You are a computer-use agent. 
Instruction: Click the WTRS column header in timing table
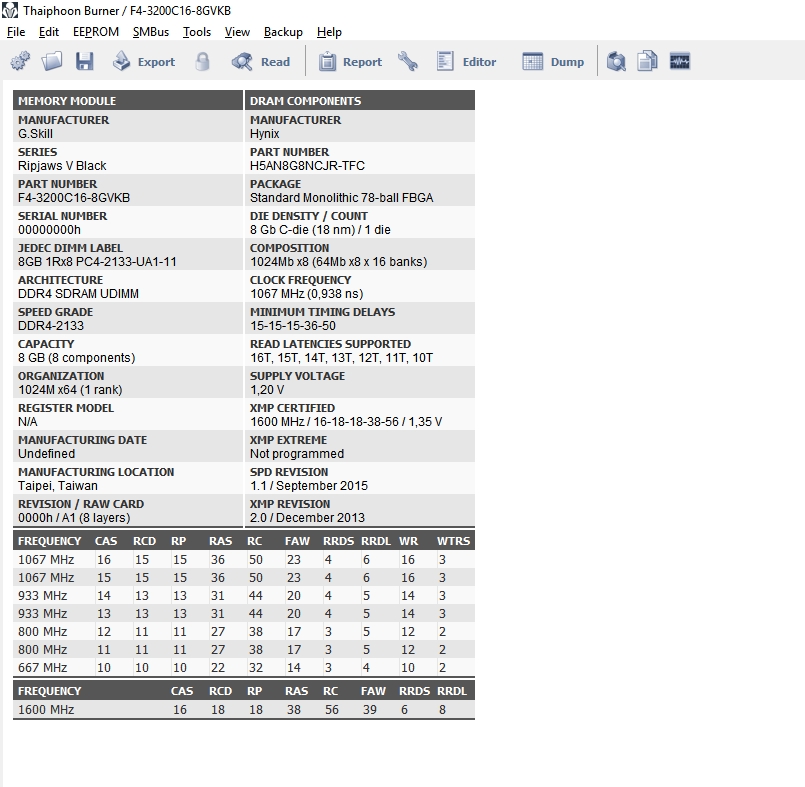pyautogui.click(x=453, y=541)
